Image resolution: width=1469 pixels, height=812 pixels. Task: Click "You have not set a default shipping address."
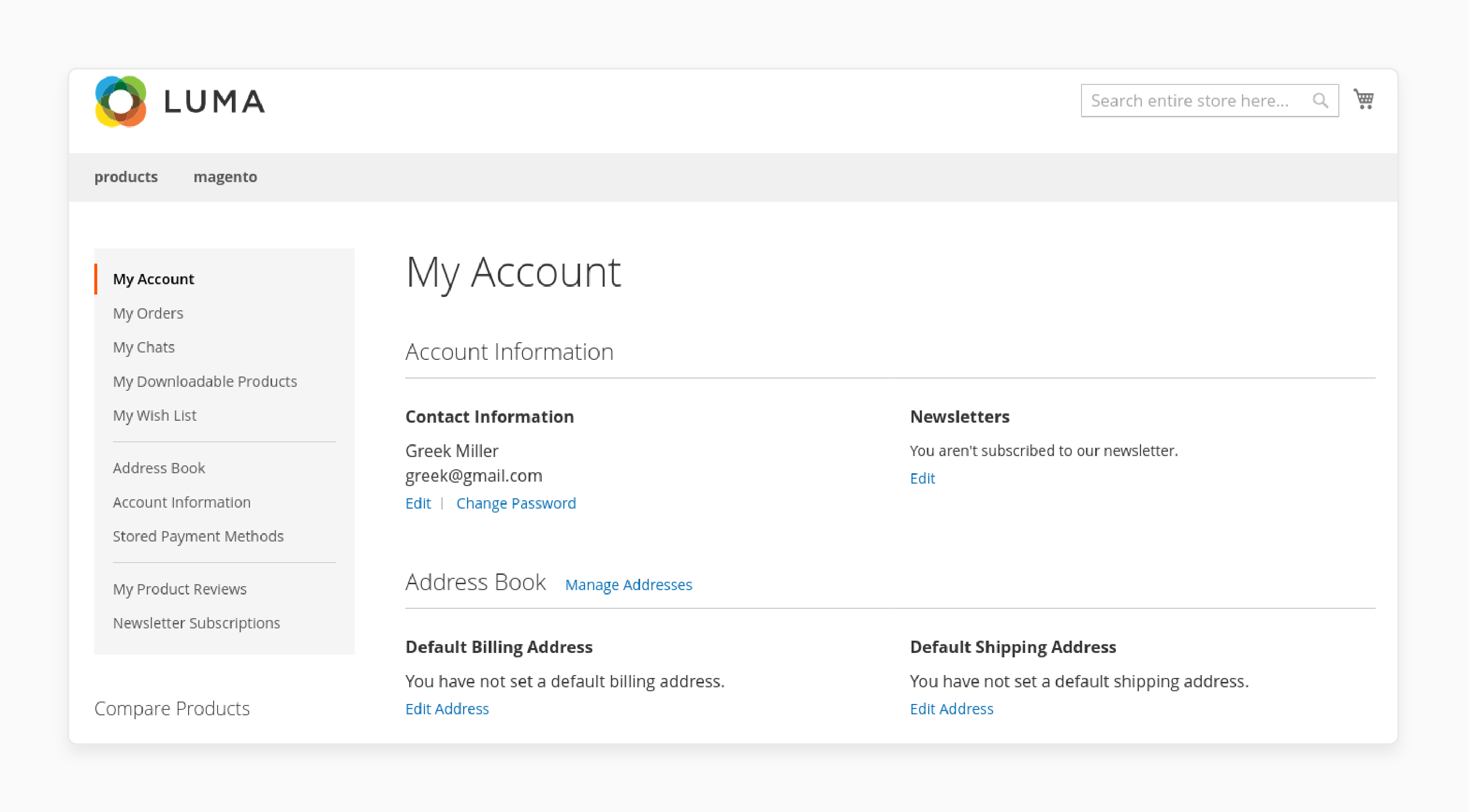[x=1079, y=681]
